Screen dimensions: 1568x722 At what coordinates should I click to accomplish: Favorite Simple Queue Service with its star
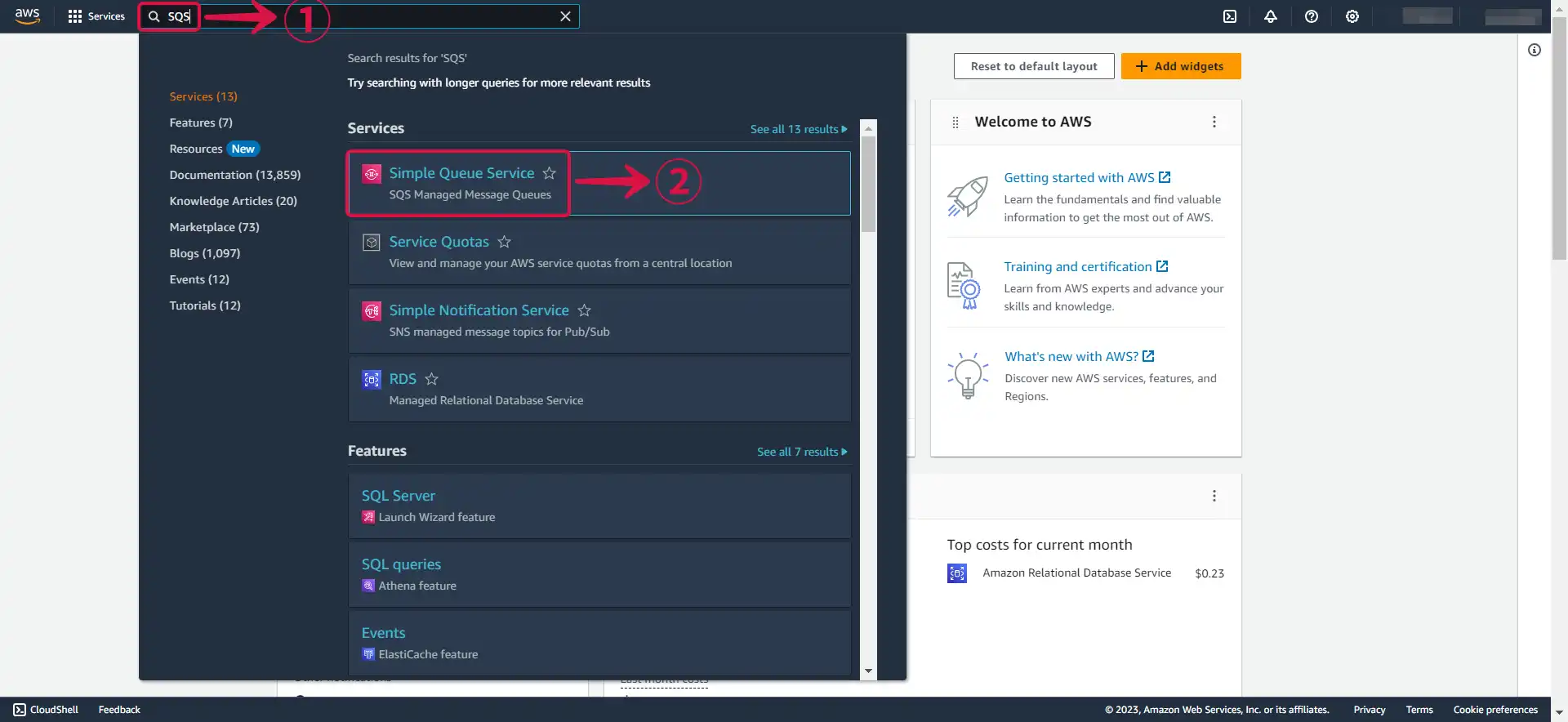point(550,173)
